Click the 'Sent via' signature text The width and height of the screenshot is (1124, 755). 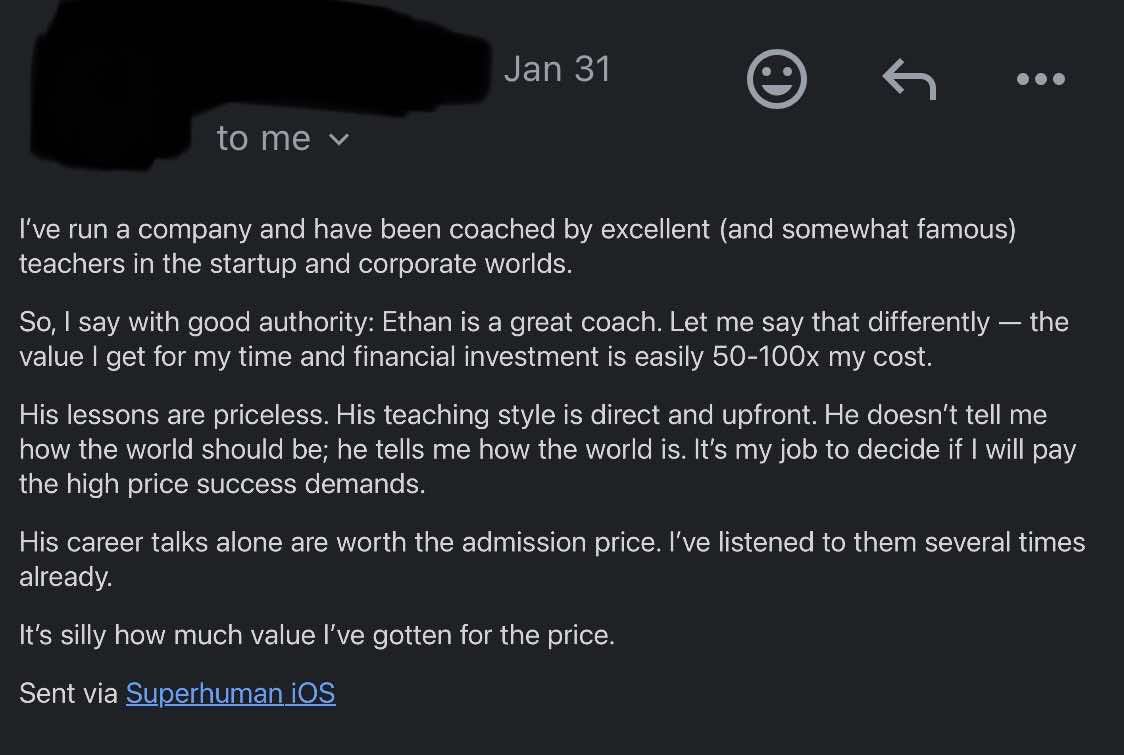pyautogui.click(x=68, y=693)
